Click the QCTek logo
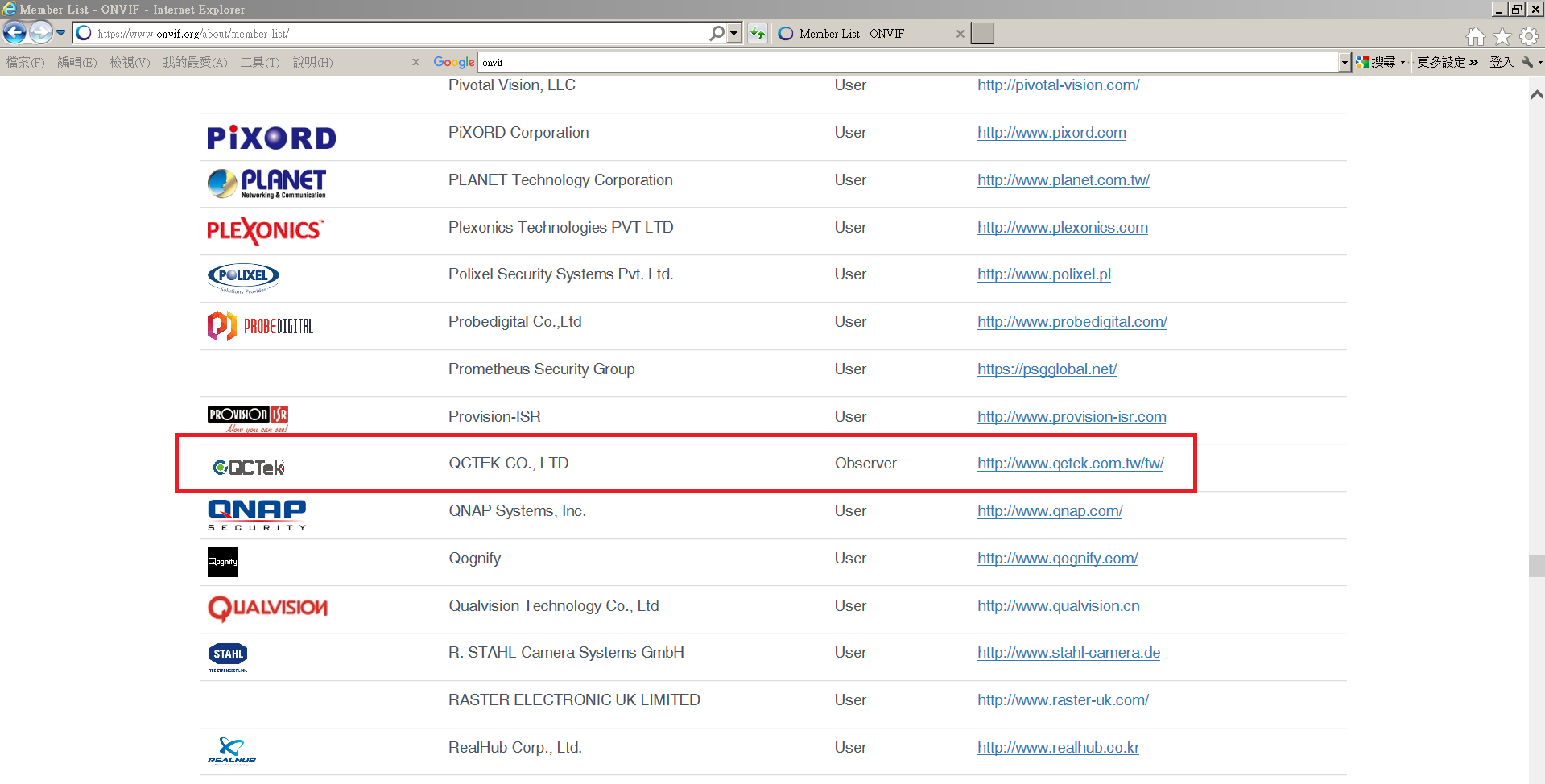 (x=249, y=468)
